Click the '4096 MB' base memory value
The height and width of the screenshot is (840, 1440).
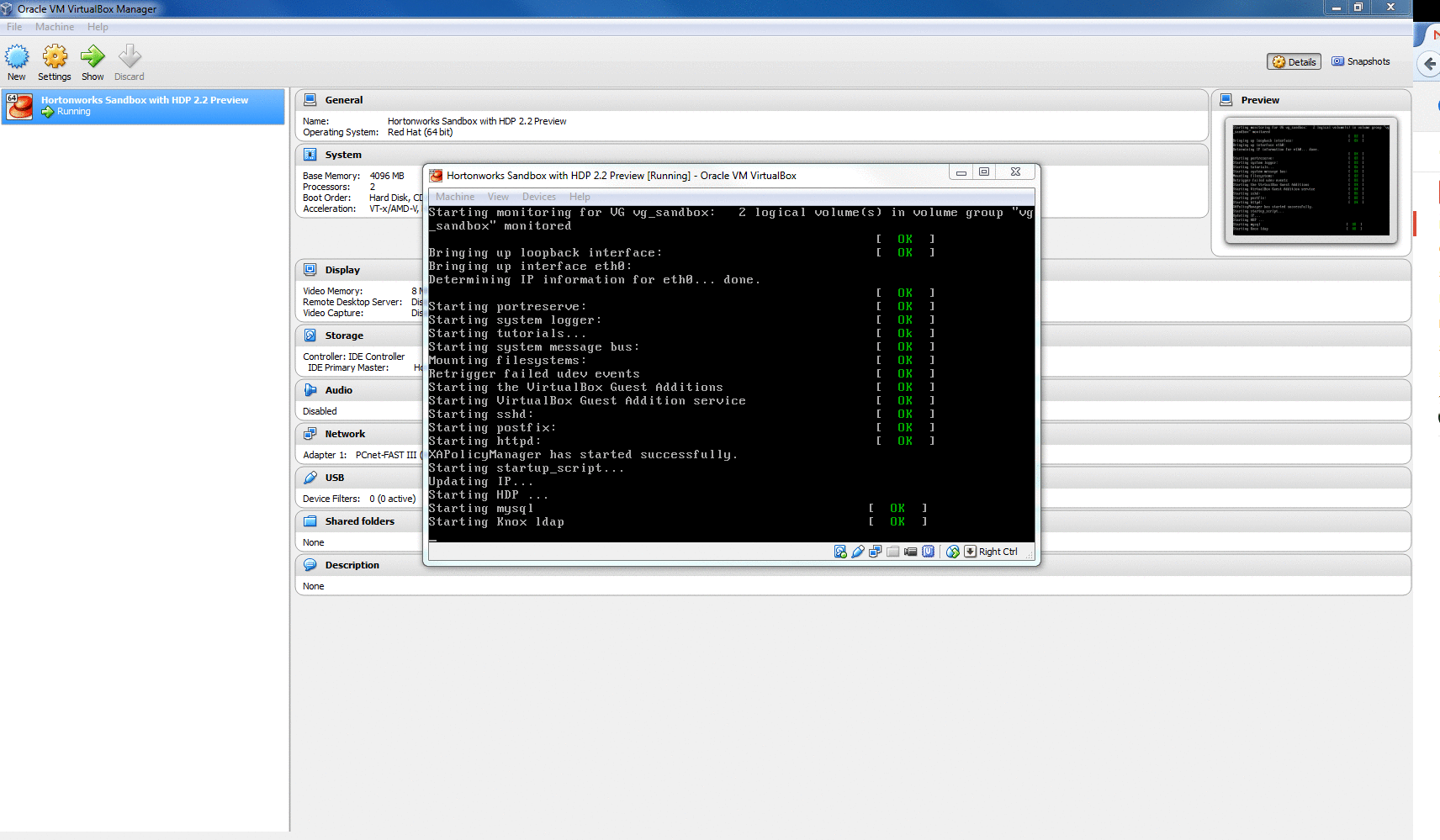pos(387,176)
